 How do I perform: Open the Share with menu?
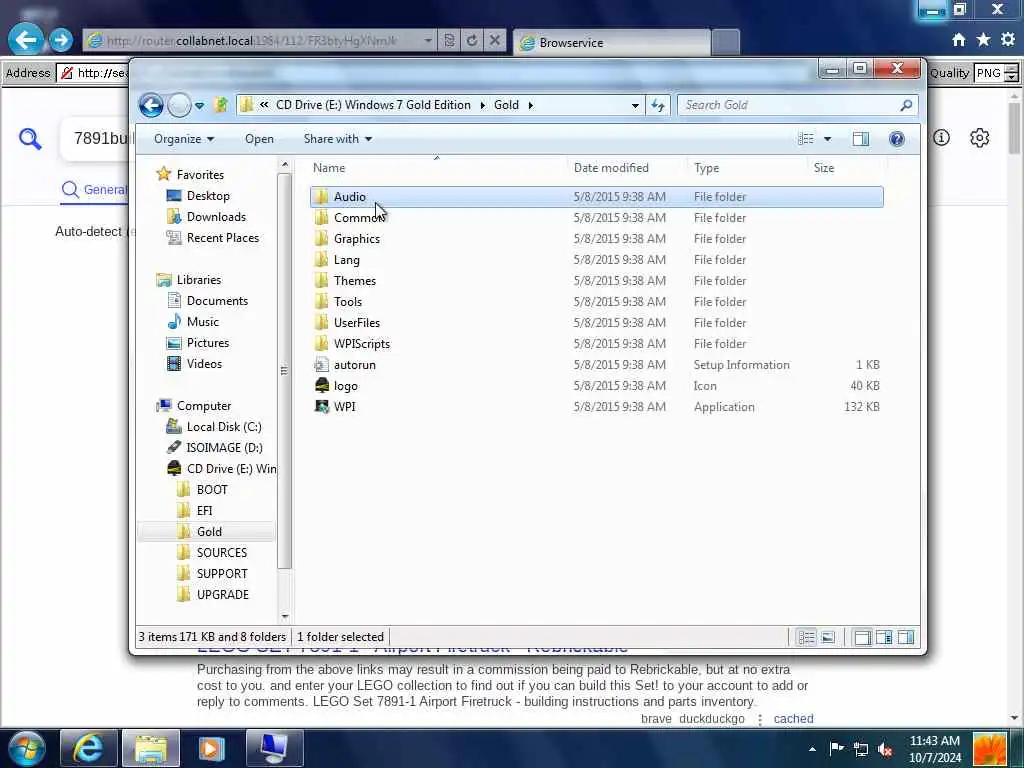click(x=338, y=139)
